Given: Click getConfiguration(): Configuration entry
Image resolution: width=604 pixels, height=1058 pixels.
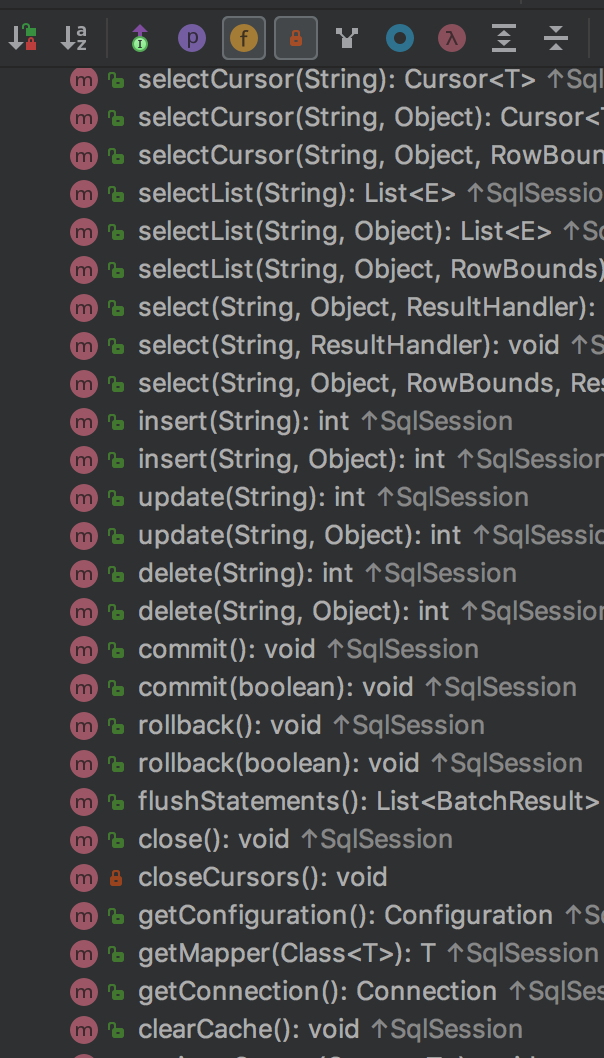Looking at the screenshot, I should click(x=345, y=915).
